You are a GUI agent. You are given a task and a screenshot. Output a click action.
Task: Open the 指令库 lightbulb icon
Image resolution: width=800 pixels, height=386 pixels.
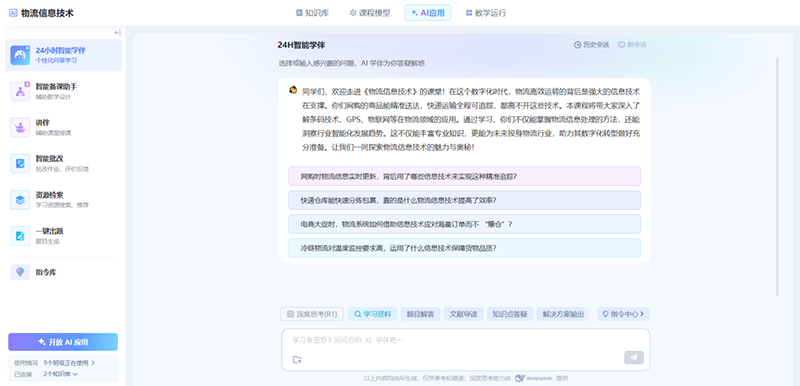pos(20,272)
